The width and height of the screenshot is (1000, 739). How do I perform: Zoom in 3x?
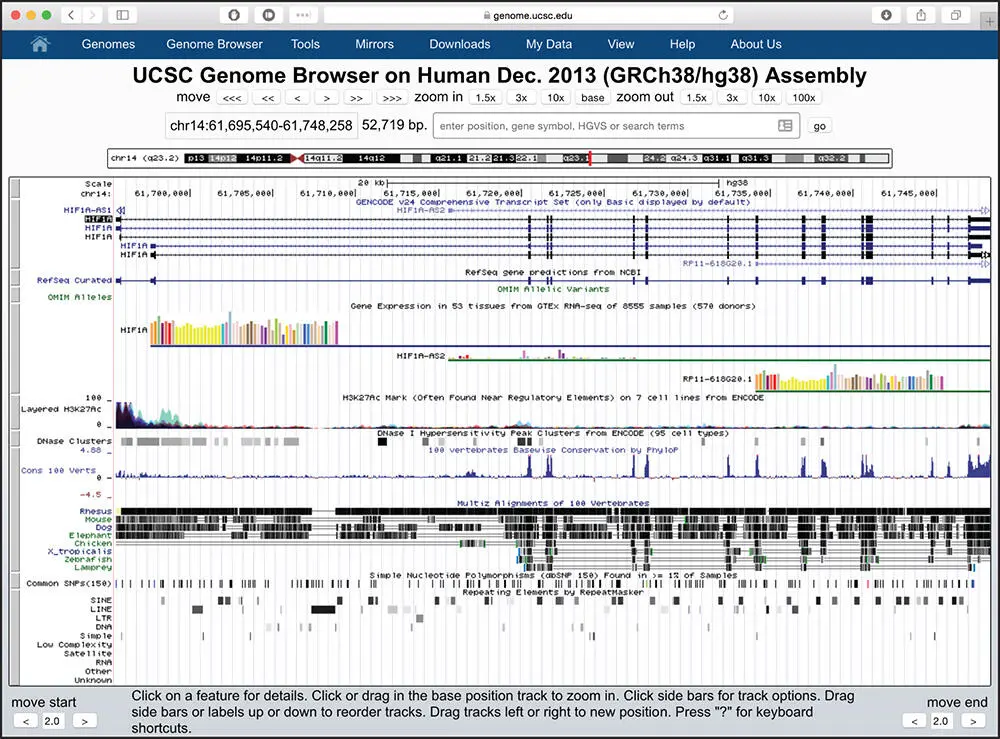pos(521,98)
